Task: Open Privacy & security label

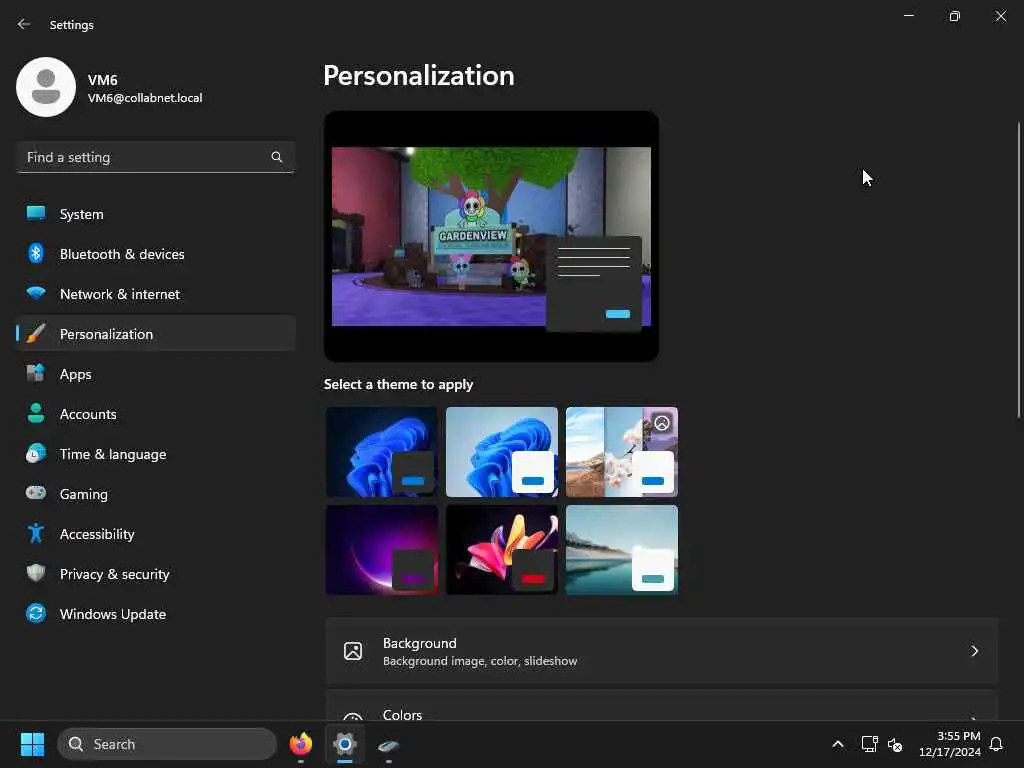Action: pyautogui.click(x=114, y=574)
